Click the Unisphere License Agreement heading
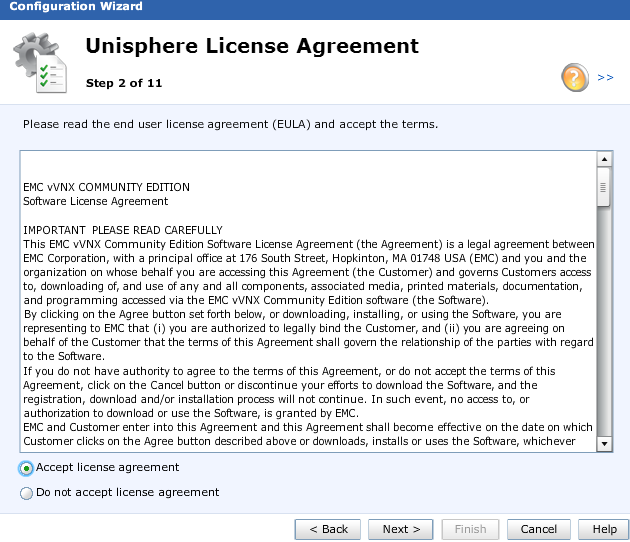630x542 pixels. tap(252, 46)
